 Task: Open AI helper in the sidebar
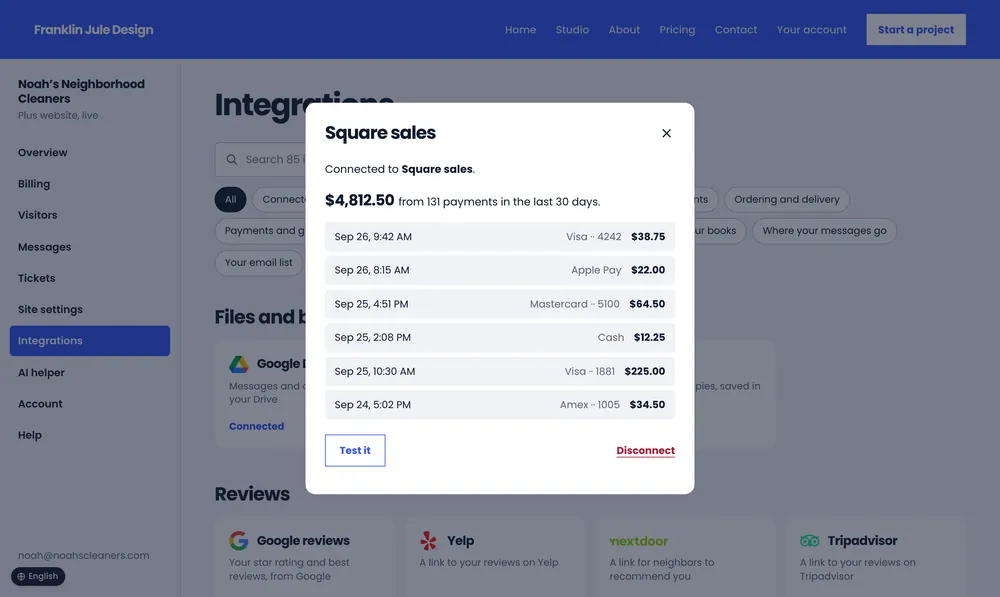(41, 372)
